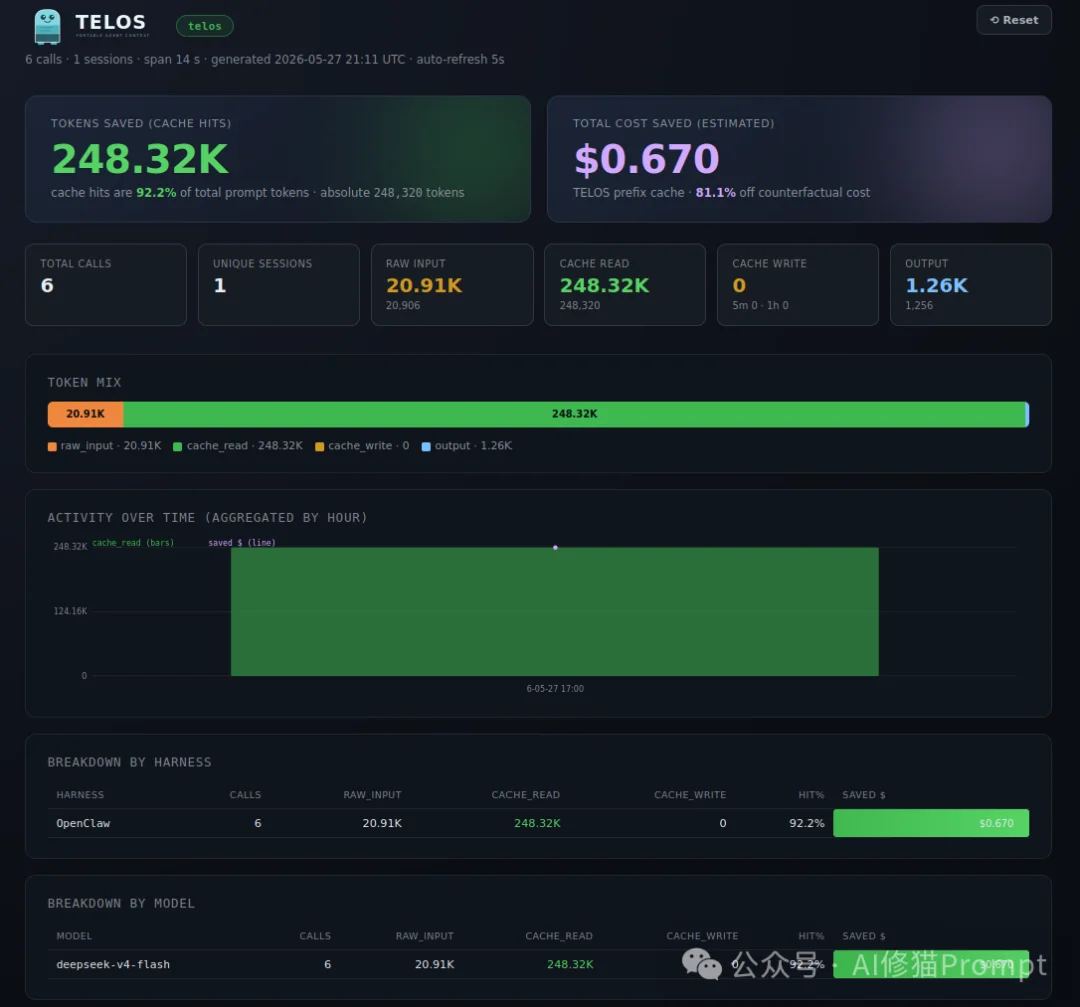Screen dimensions: 1080x1007
Task: Click the $0.670 saved bar in OpenClaw row
Action: (931, 823)
